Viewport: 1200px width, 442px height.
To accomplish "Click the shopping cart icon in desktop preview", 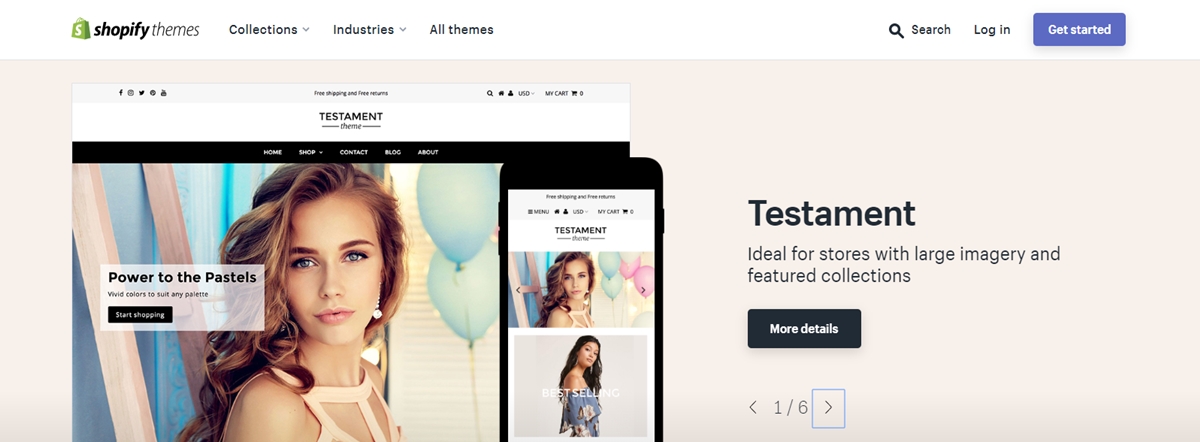I will tap(574, 93).
